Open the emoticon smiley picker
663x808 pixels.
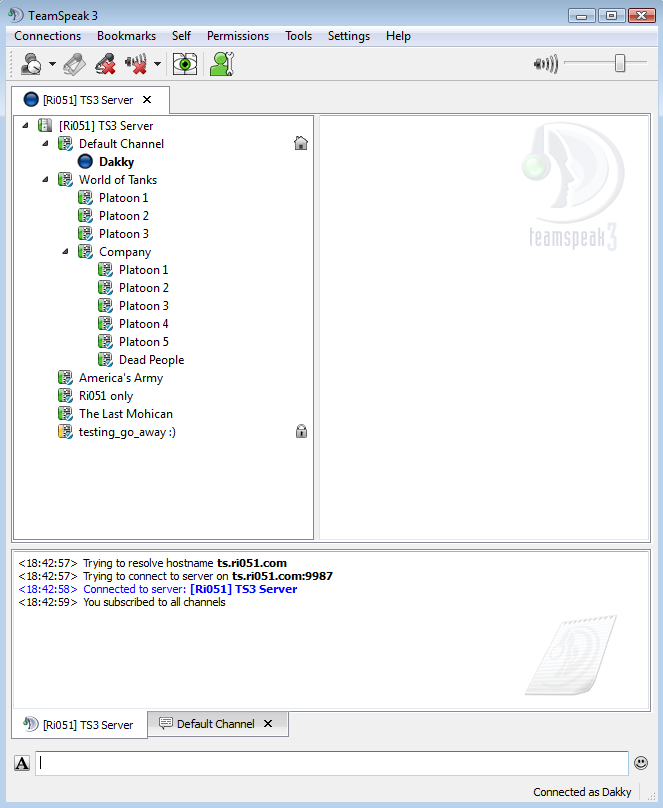coord(641,763)
